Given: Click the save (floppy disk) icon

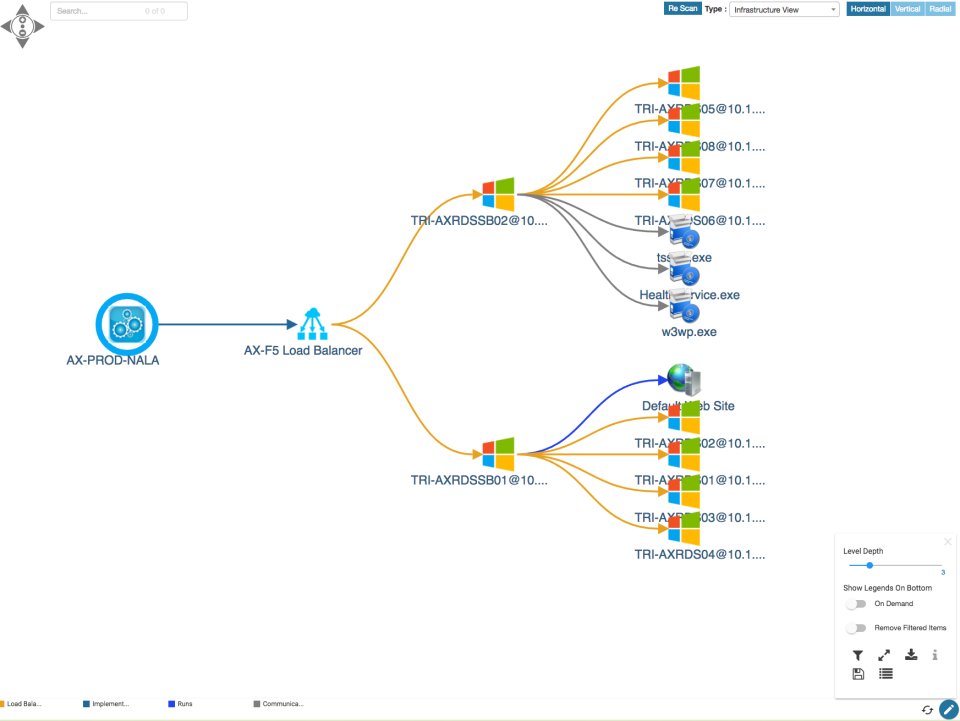Looking at the screenshot, I should (857, 673).
